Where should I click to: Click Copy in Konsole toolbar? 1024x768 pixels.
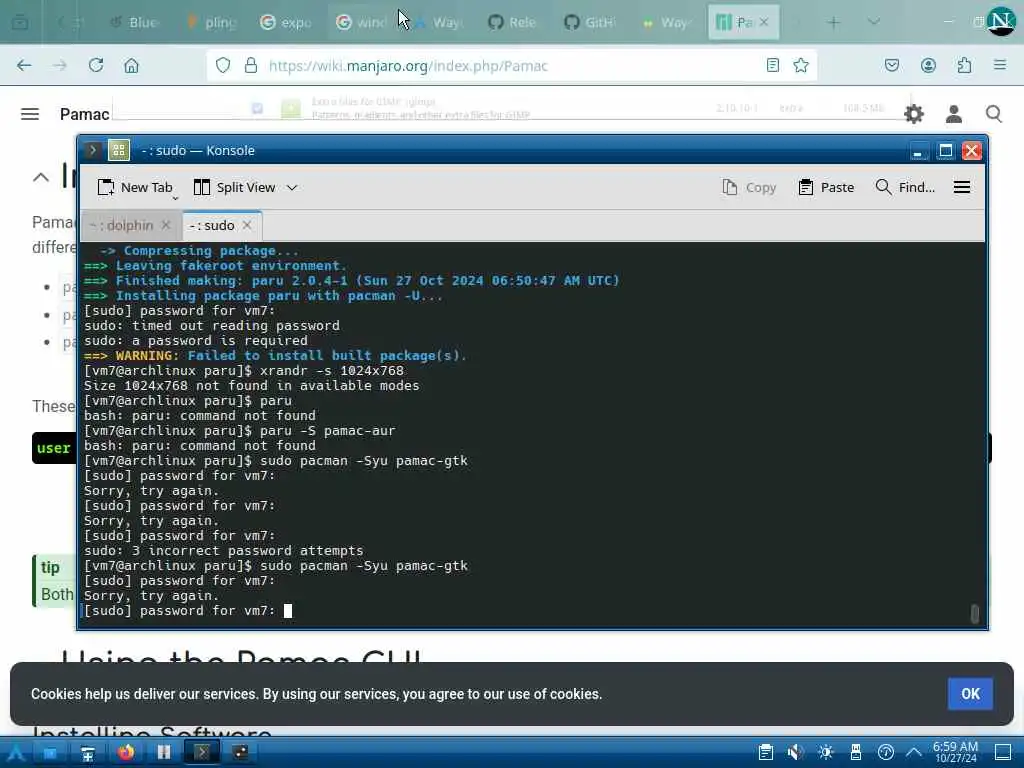coord(749,187)
